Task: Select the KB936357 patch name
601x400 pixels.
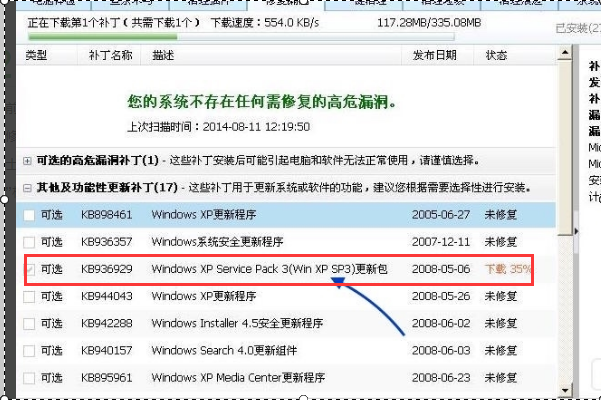Action: tap(107, 242)
